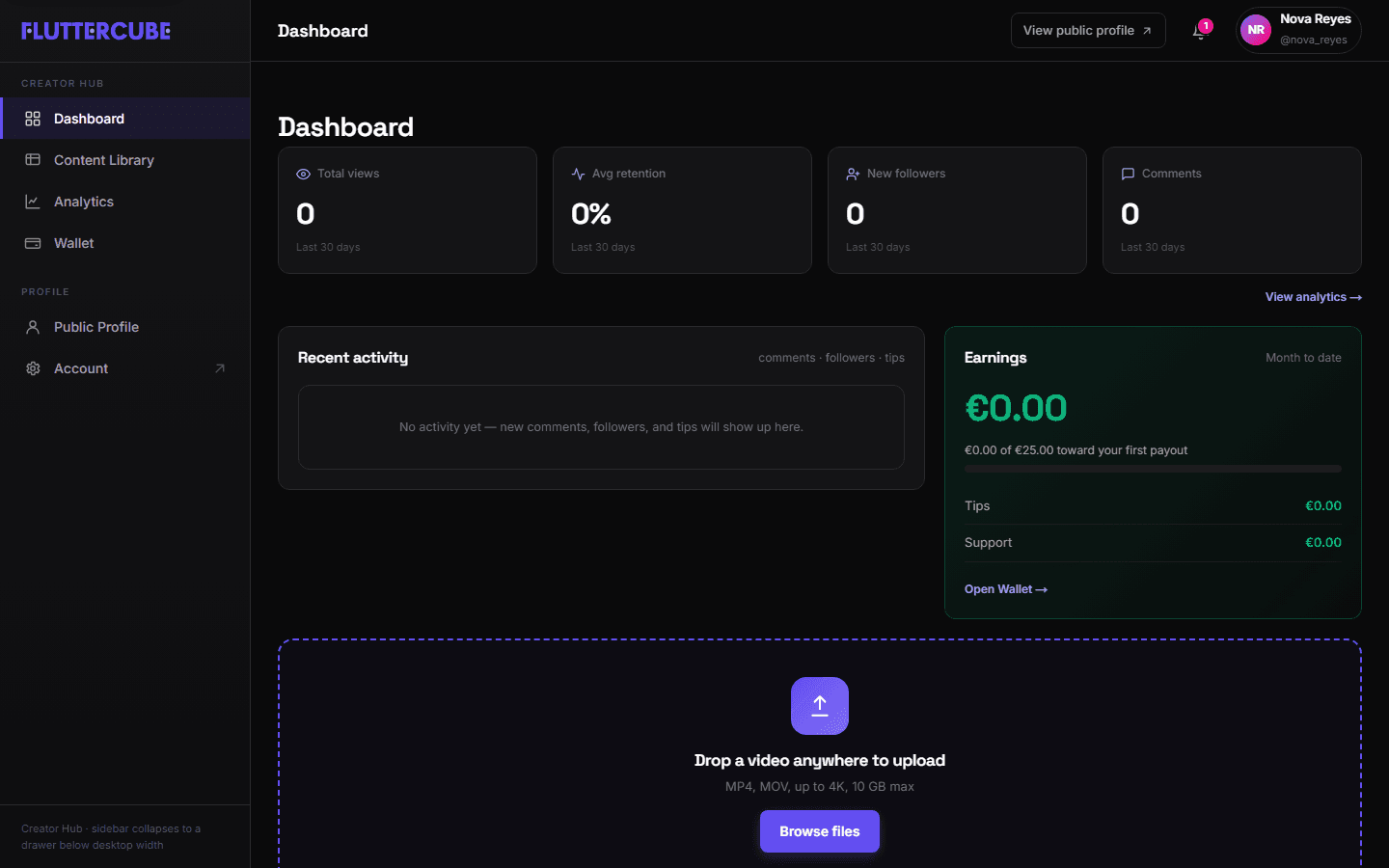Click Browse files button

click(820, 831)
